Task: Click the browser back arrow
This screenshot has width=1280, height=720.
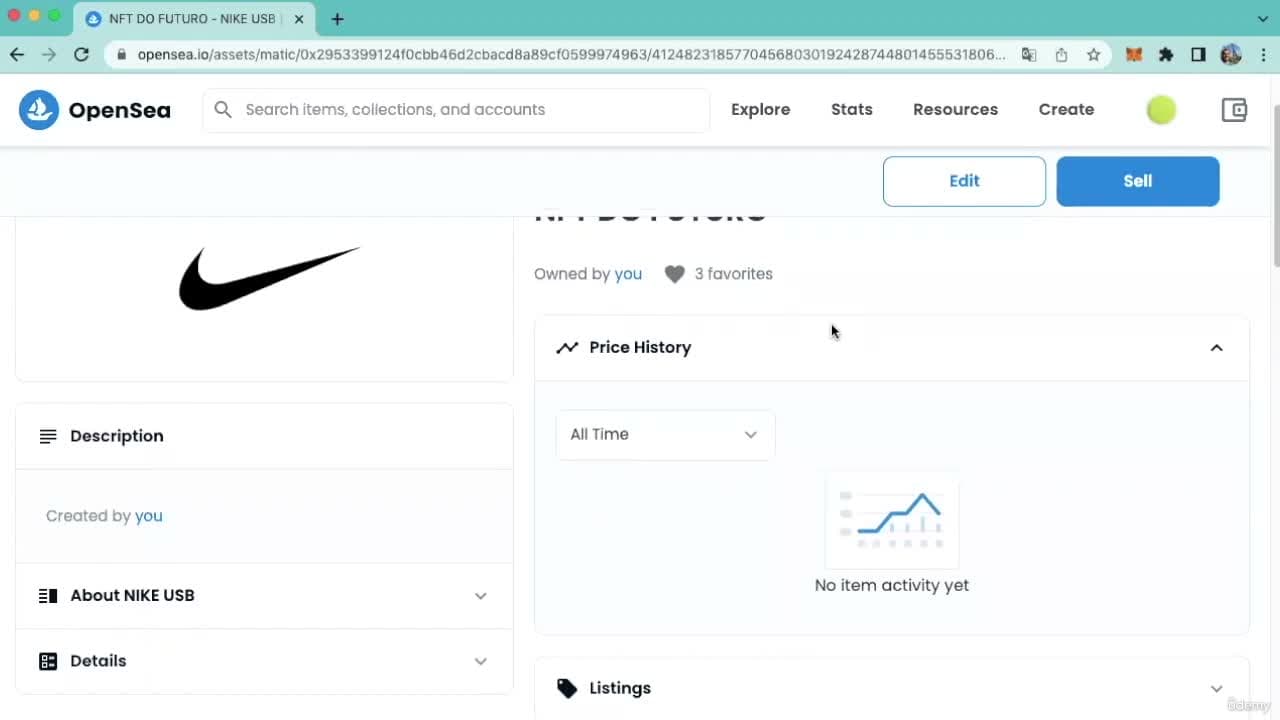Action: tap(17, 55)
